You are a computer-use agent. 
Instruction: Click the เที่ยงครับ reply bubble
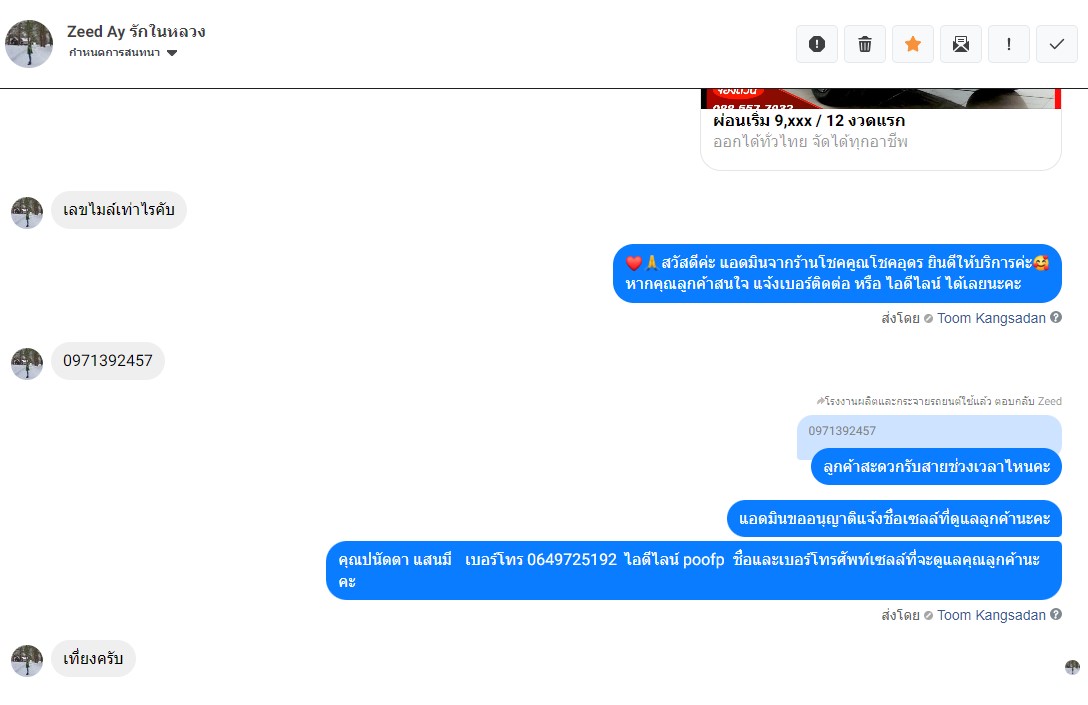click(x=93, y=659)
